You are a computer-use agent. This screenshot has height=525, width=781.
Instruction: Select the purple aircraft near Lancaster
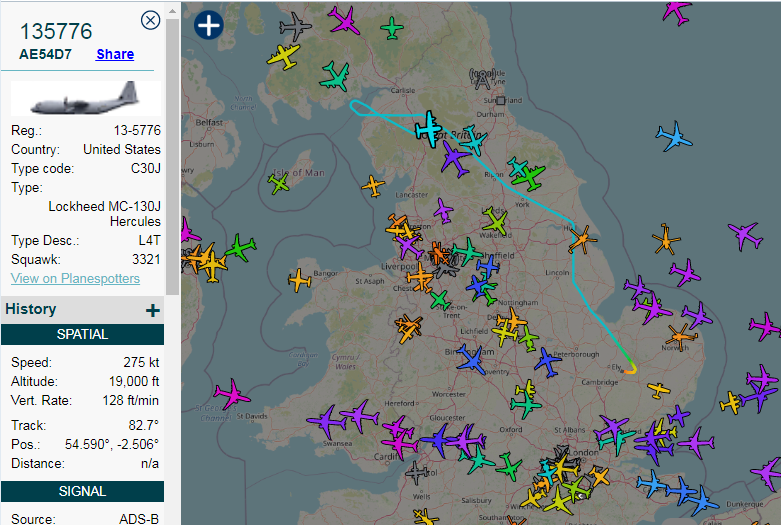[443, 211]
